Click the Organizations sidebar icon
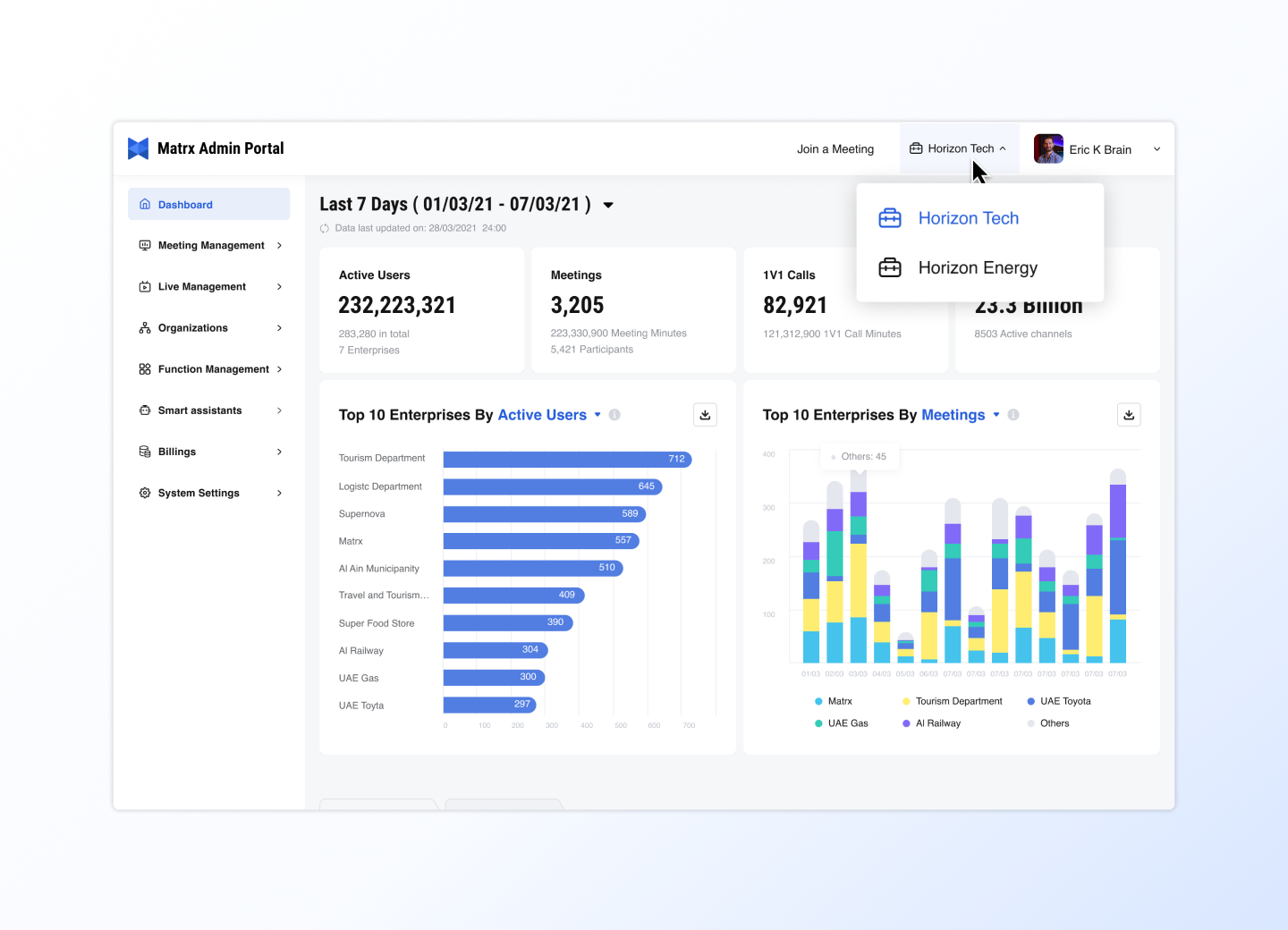The height and width of the screenshot is (930, 1288). (x=145, y=328)
